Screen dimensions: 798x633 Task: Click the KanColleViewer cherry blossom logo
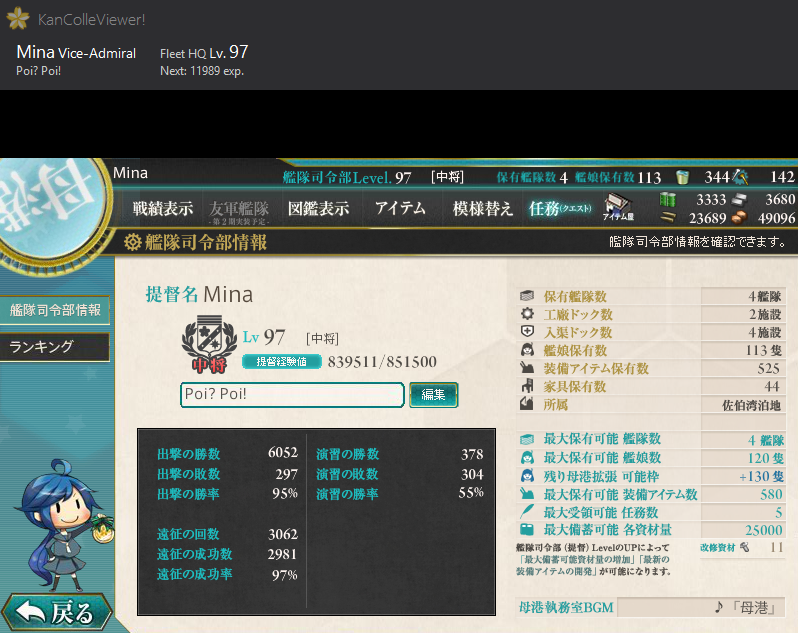coord(18,18)
